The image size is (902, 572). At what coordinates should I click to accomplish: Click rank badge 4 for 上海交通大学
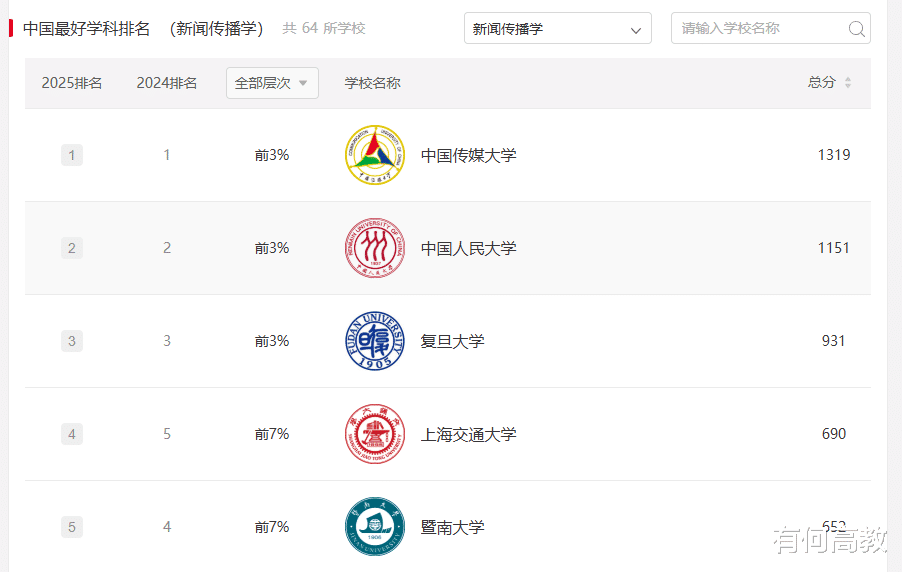[72, 434]
